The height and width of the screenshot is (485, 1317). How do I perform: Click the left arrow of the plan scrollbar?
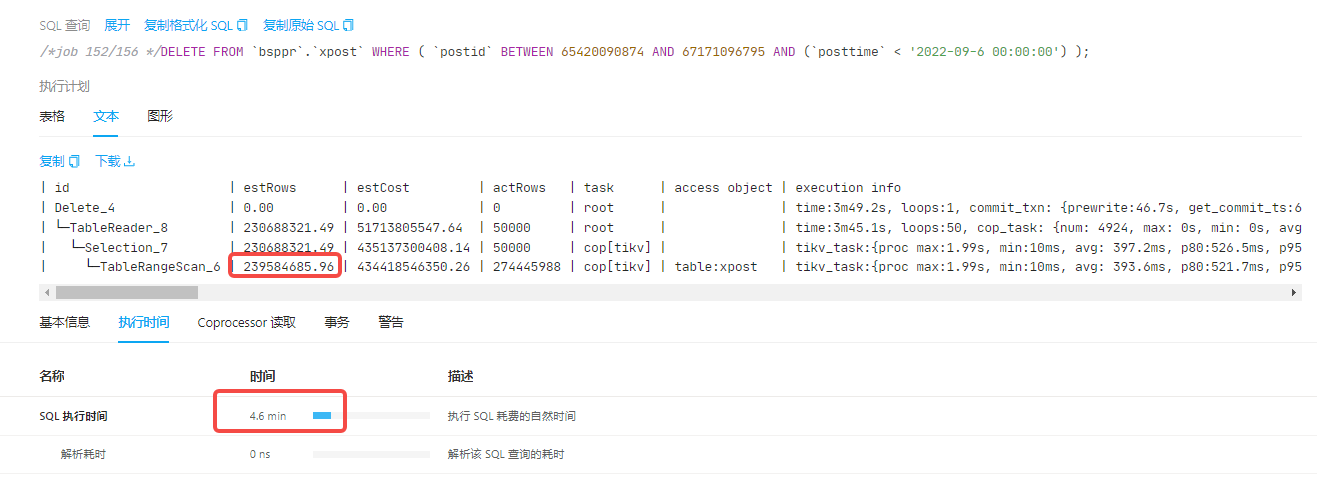coord(46,292)
